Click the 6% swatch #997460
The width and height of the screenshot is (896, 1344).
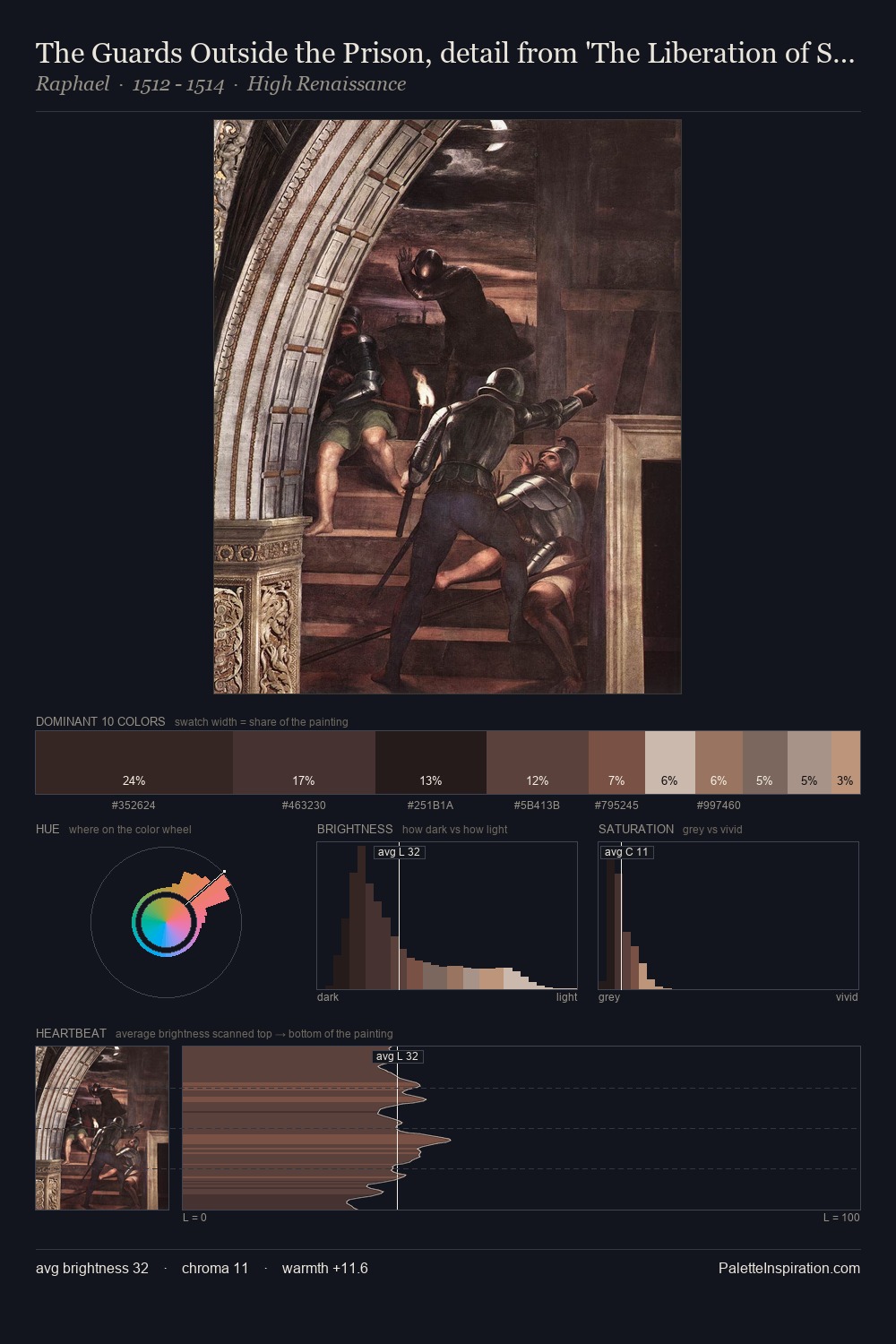pos(719,762)
